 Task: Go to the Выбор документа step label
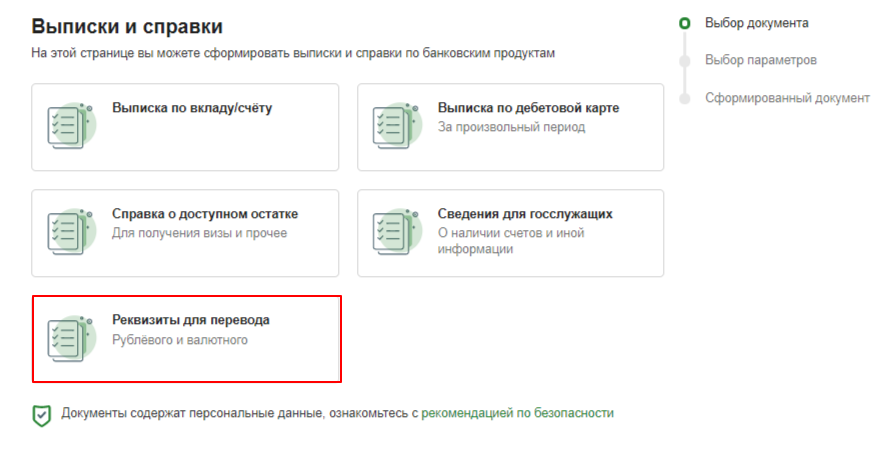click(x=756, y=23)
